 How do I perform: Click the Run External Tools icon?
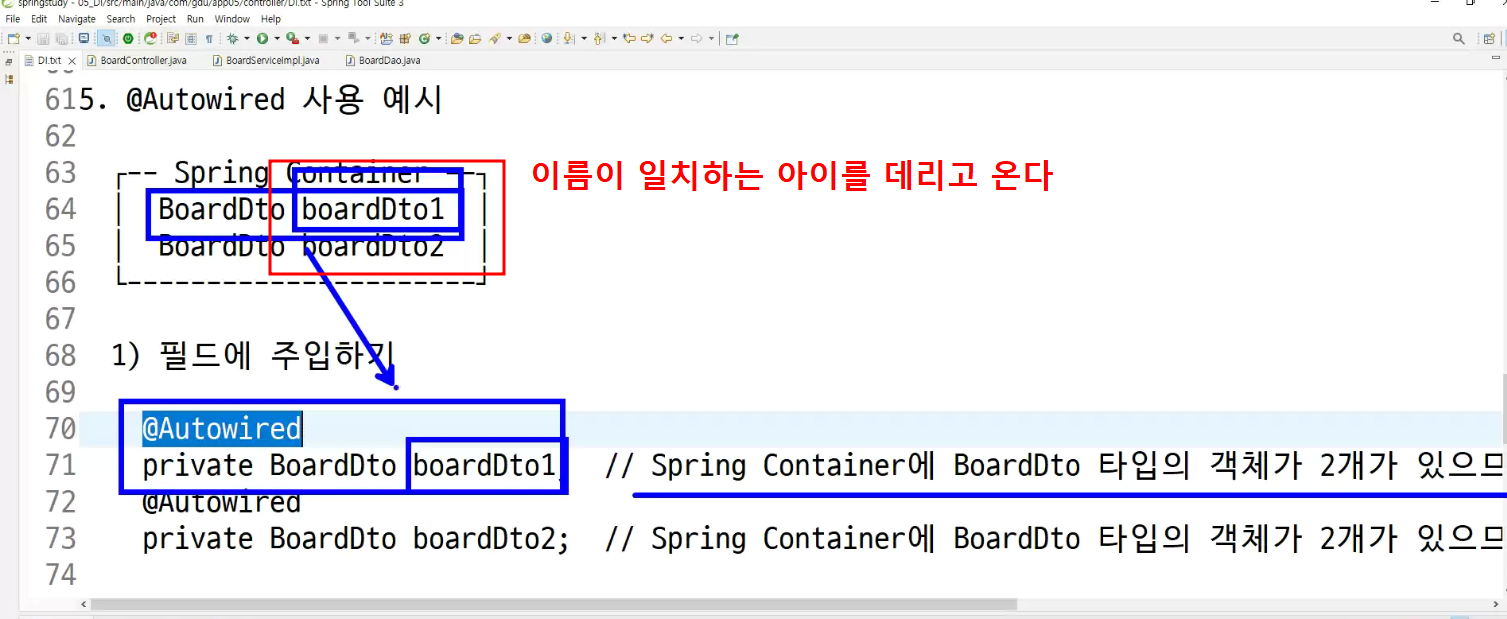(x=292, y=39)
